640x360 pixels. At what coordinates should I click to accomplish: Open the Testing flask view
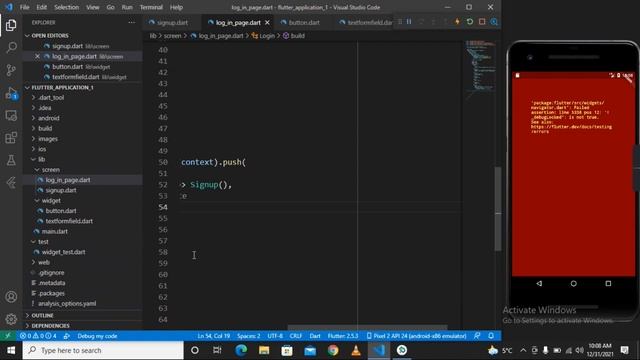pos(11,160)
